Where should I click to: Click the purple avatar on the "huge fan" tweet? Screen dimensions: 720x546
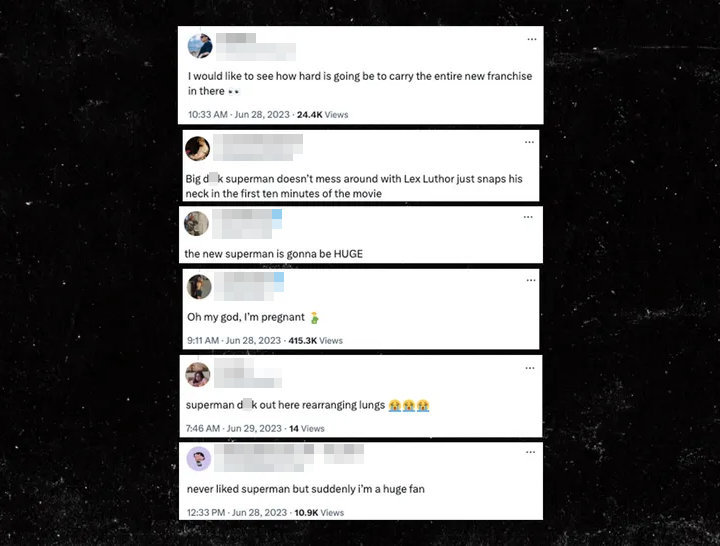coord(199,458)
